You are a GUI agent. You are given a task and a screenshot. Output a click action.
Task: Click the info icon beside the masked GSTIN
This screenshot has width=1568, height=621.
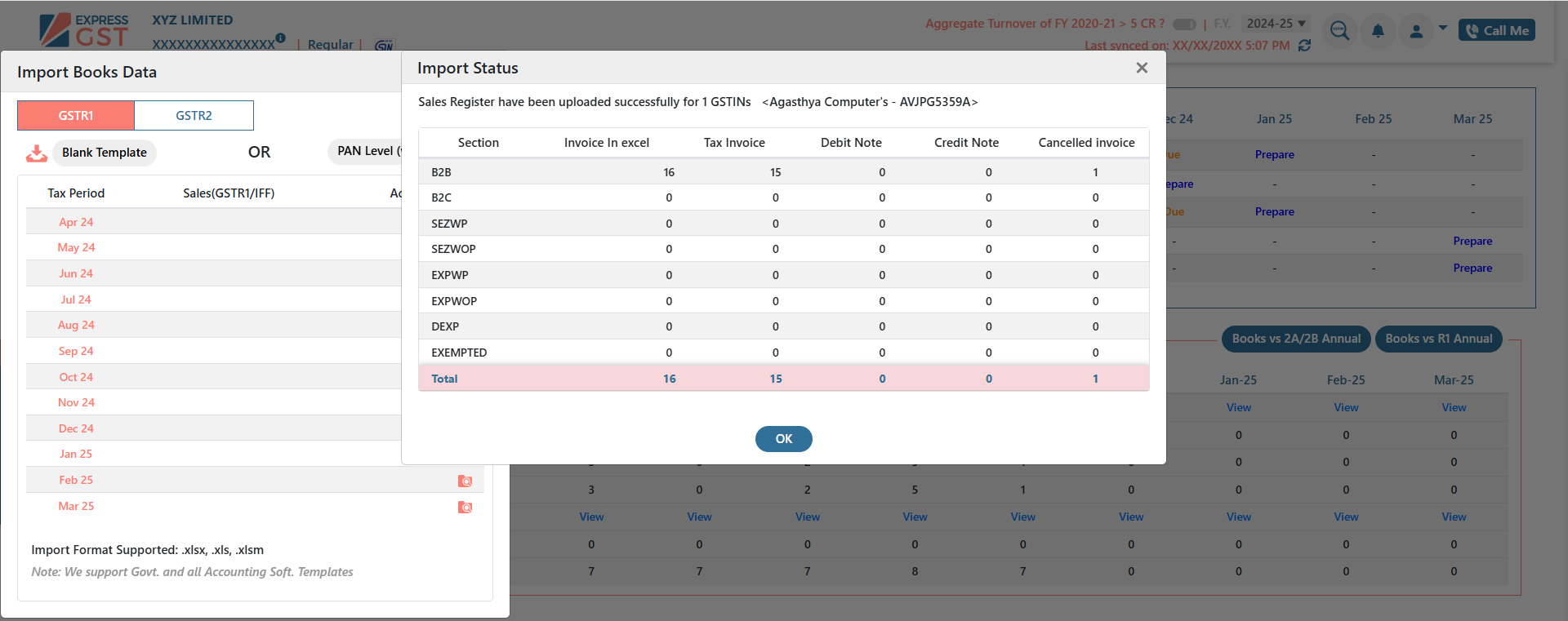coord(281,38)
